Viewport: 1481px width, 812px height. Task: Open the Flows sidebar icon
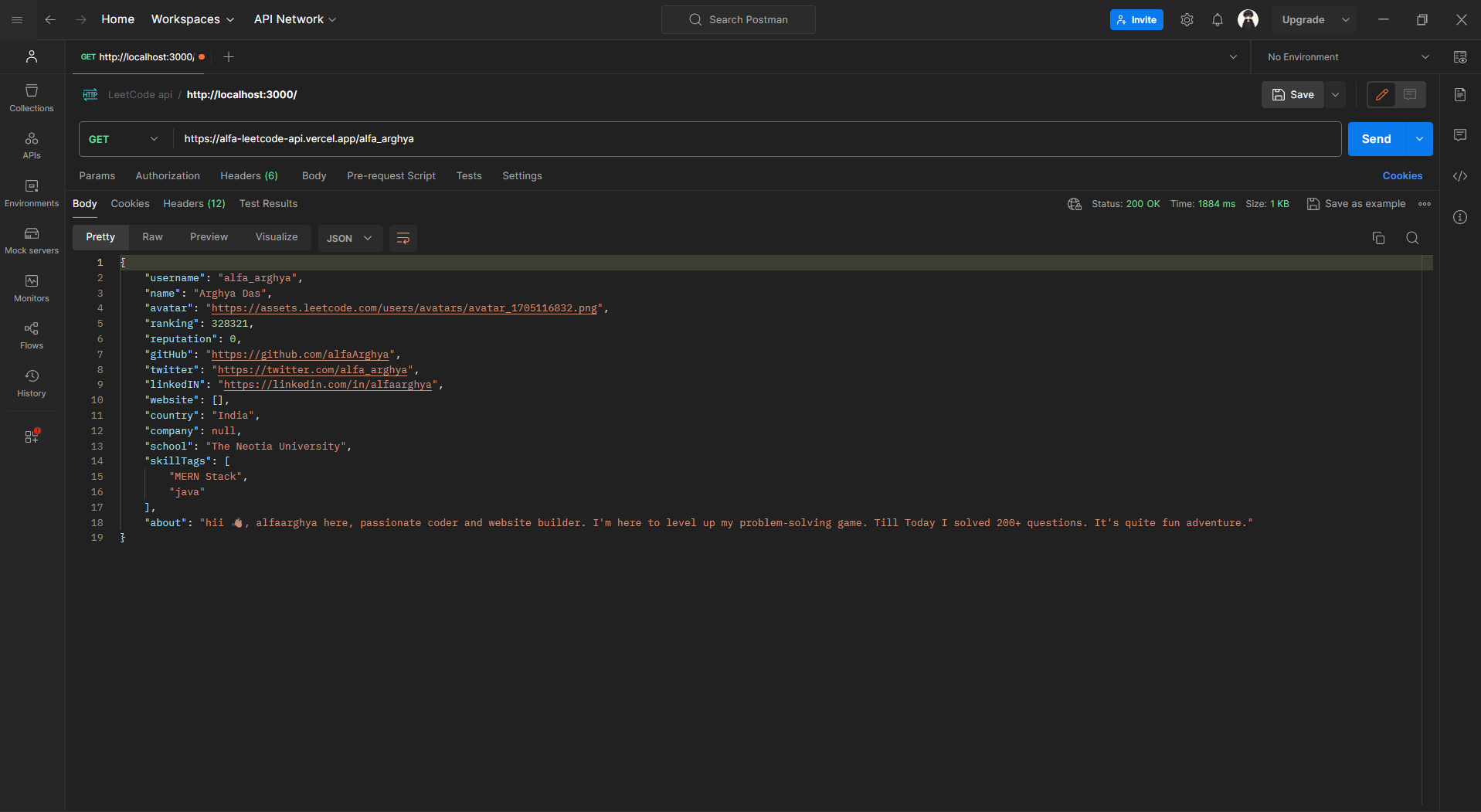pyautogui.click(x=32, y=335)
